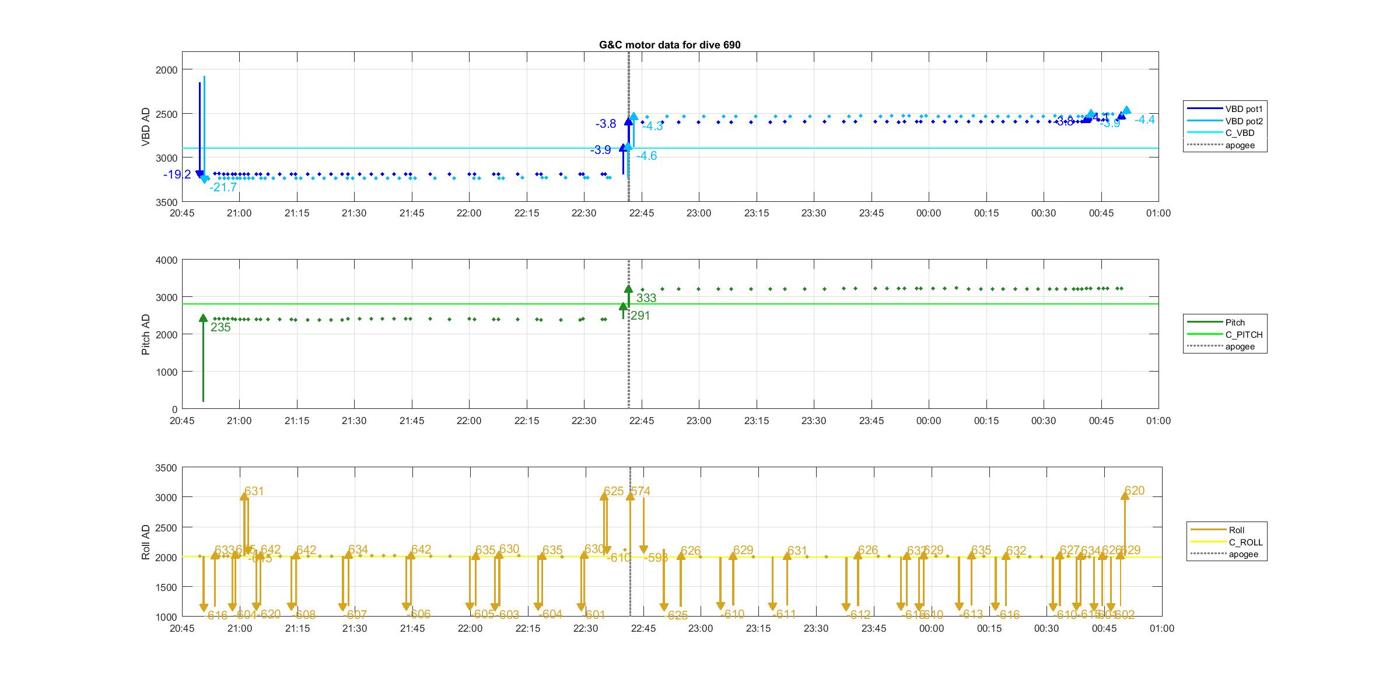Click the '333' annotation in the Pitch plot
The width and height of the screenshot is (1400, 693).
646,298
